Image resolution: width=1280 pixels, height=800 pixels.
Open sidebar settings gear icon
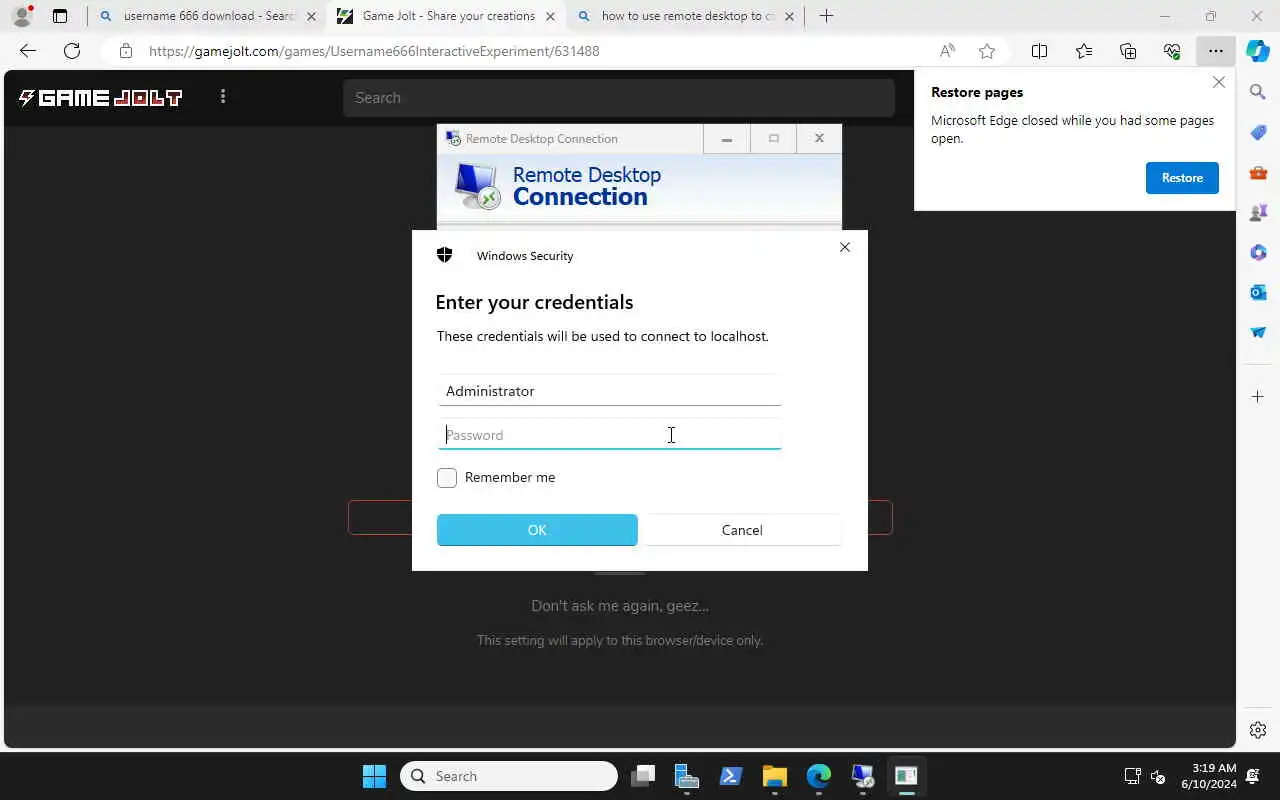pos(1258,730)
